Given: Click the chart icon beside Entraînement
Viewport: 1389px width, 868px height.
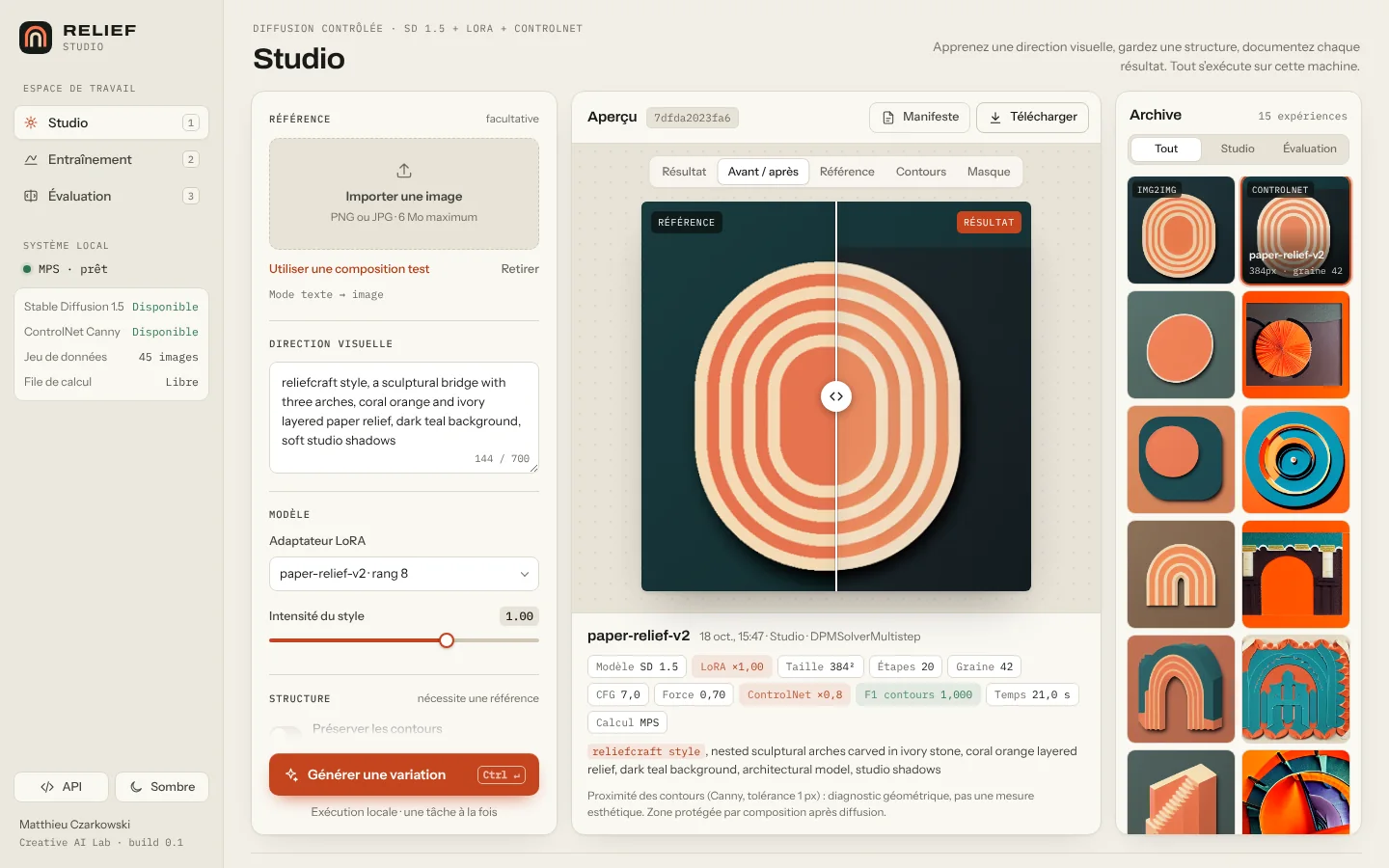Looking at the screenshot, I should pos(31,159).
